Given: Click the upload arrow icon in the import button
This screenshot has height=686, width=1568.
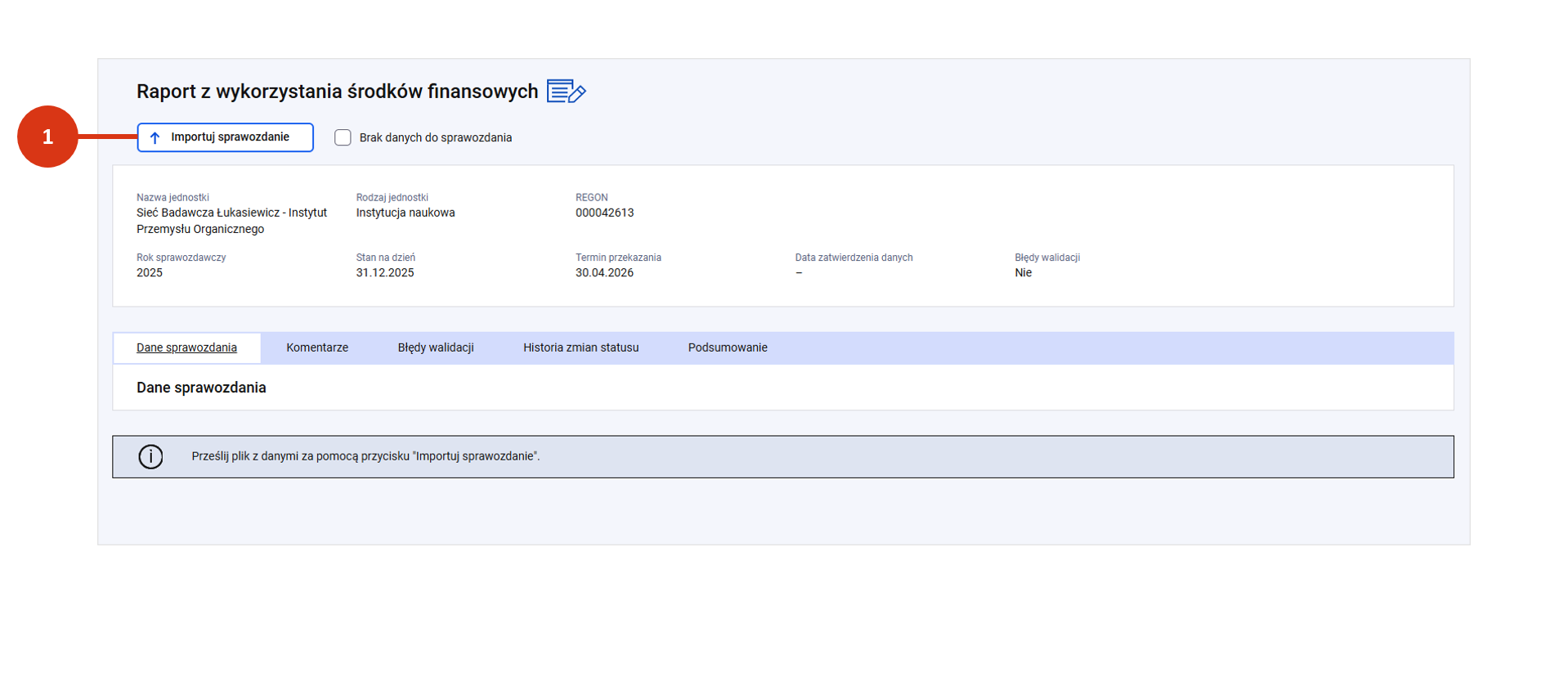Looking at the screenshot, I should coord(155,138).
